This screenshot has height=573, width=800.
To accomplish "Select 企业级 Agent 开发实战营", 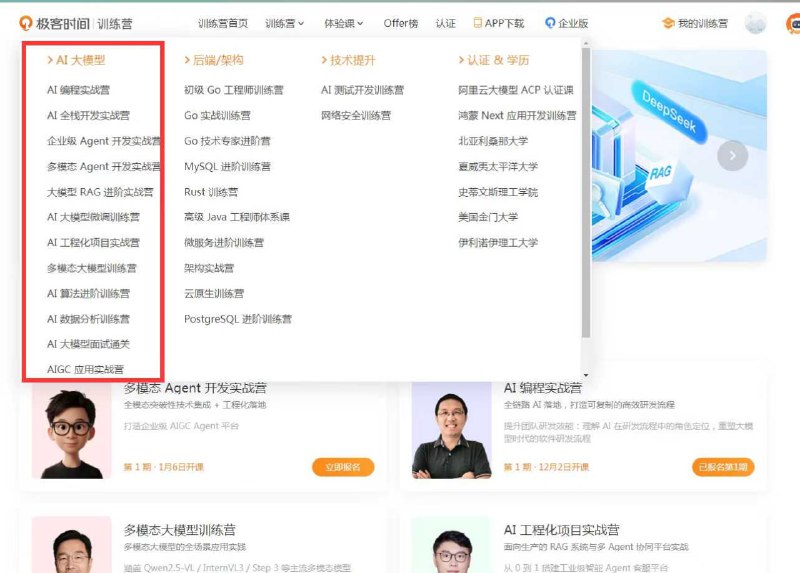I will (x=104, y=141).
